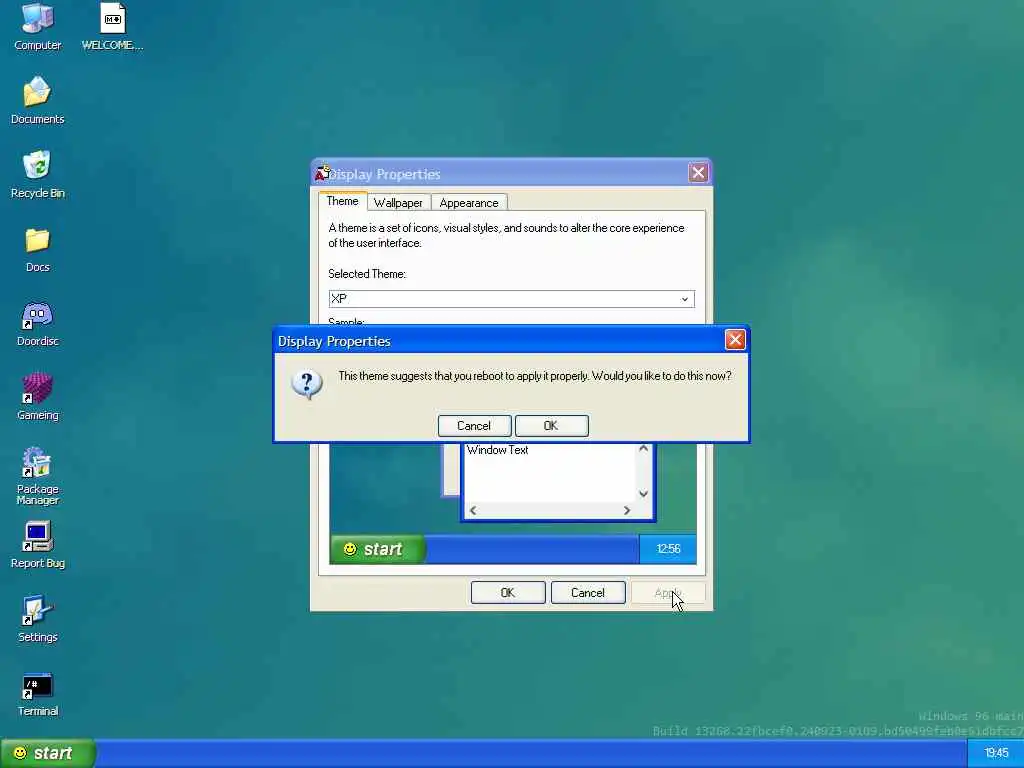The image size is (1024, 768).
Task: Open the Docs folder icon
Action: point(37,249)
